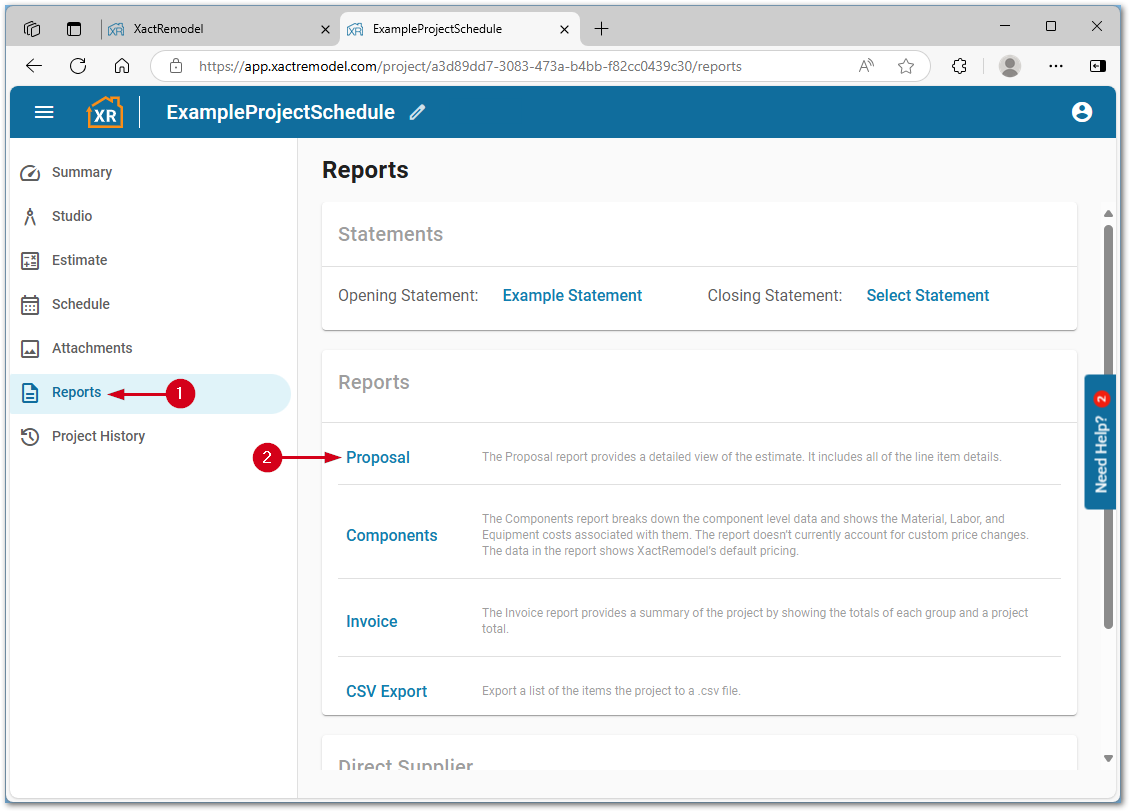
Task: Open the Components report
Action: [391, 535]
